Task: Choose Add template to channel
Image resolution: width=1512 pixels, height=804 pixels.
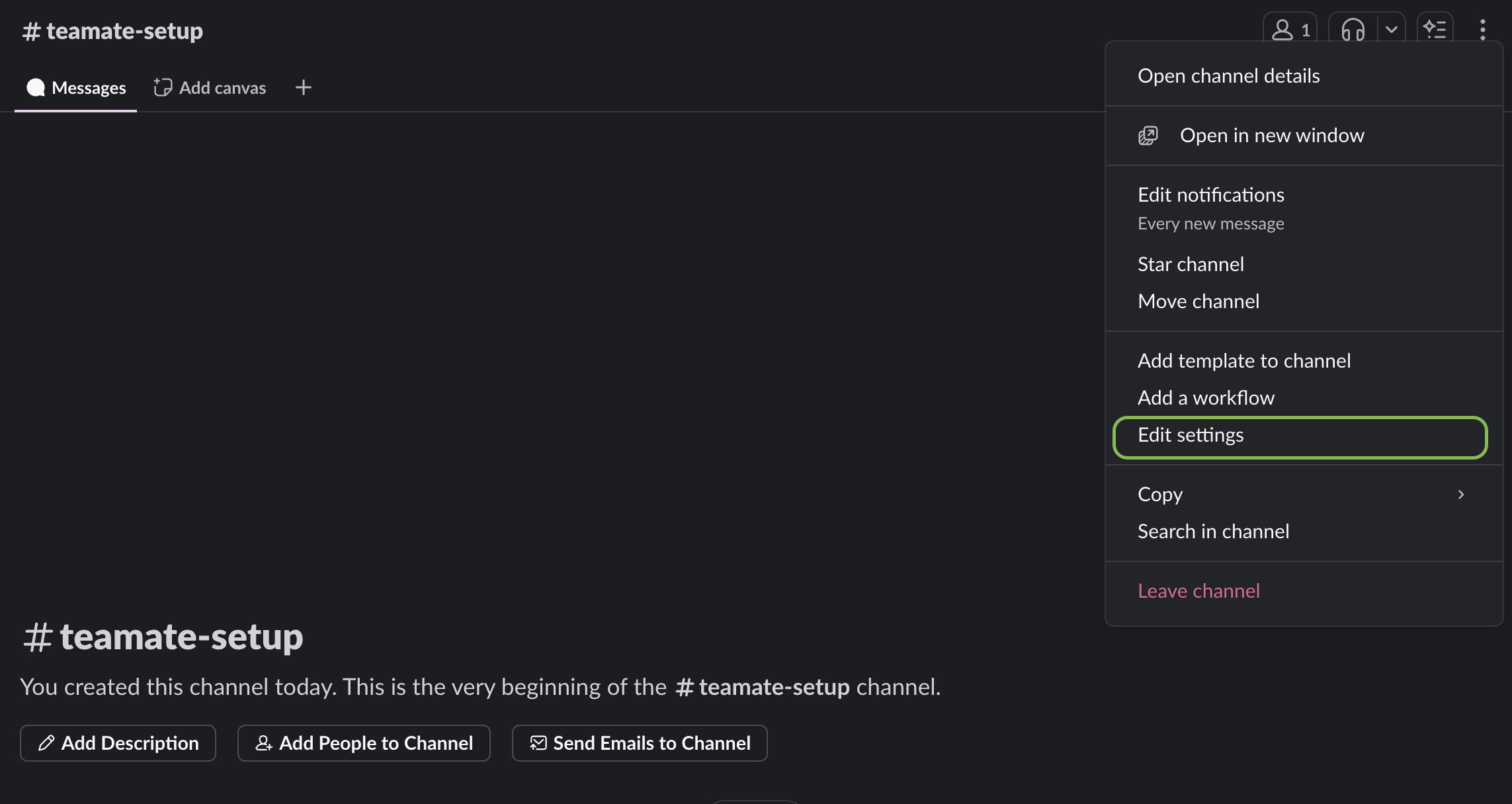Action: (x=1304, y=361)
